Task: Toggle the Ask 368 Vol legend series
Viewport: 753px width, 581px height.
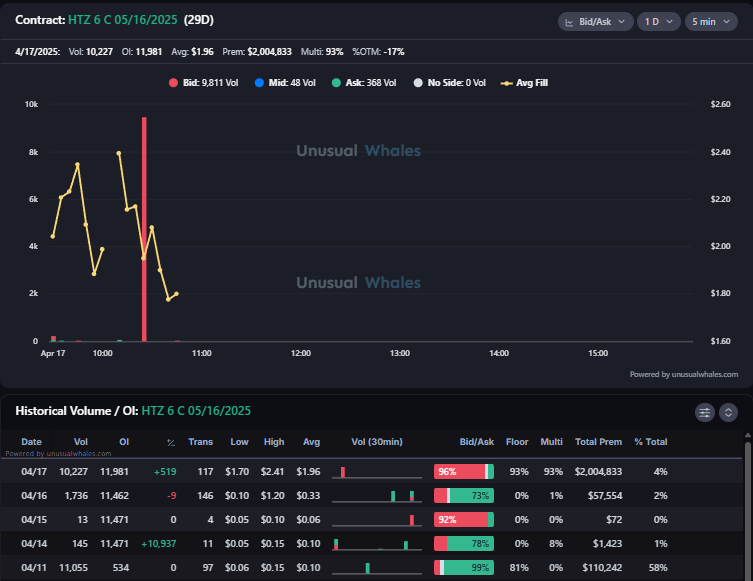Action: pos(364,83)
